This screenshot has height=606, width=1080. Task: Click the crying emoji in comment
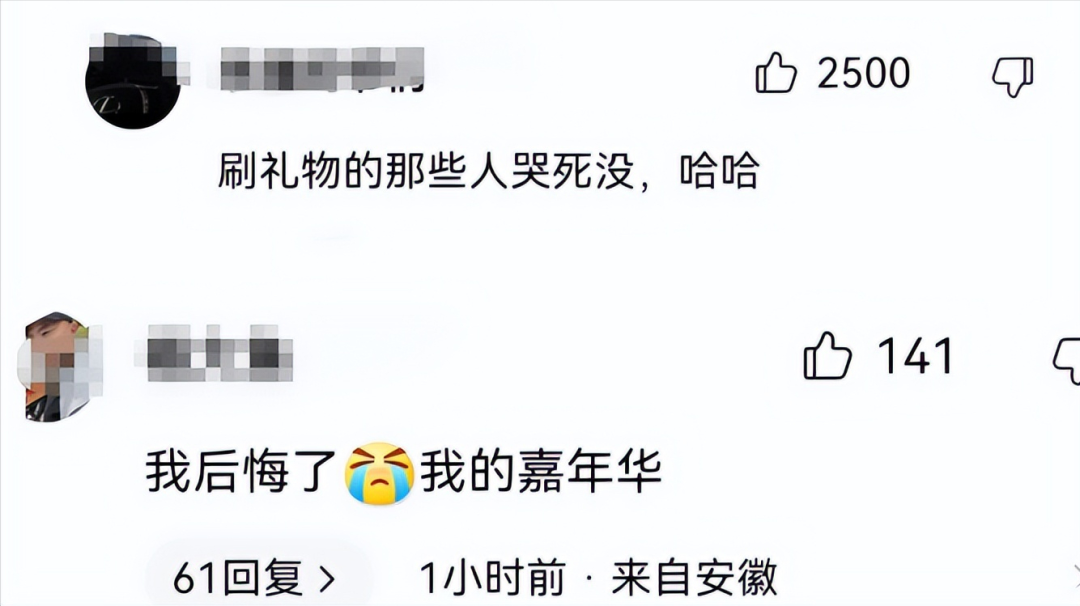pos(379,474)
